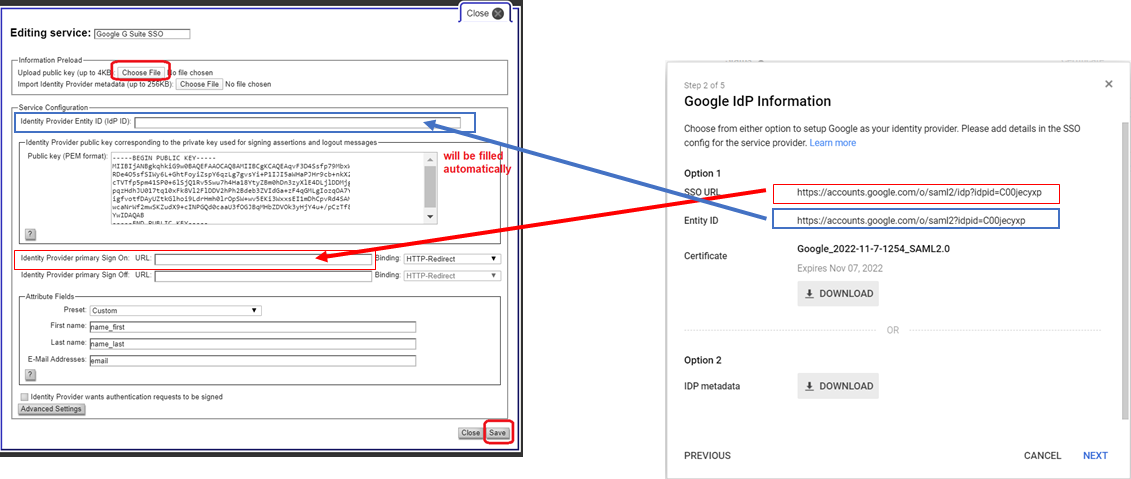Go to PREVIOUS step in Google dialog

click(x=707, y=455)
